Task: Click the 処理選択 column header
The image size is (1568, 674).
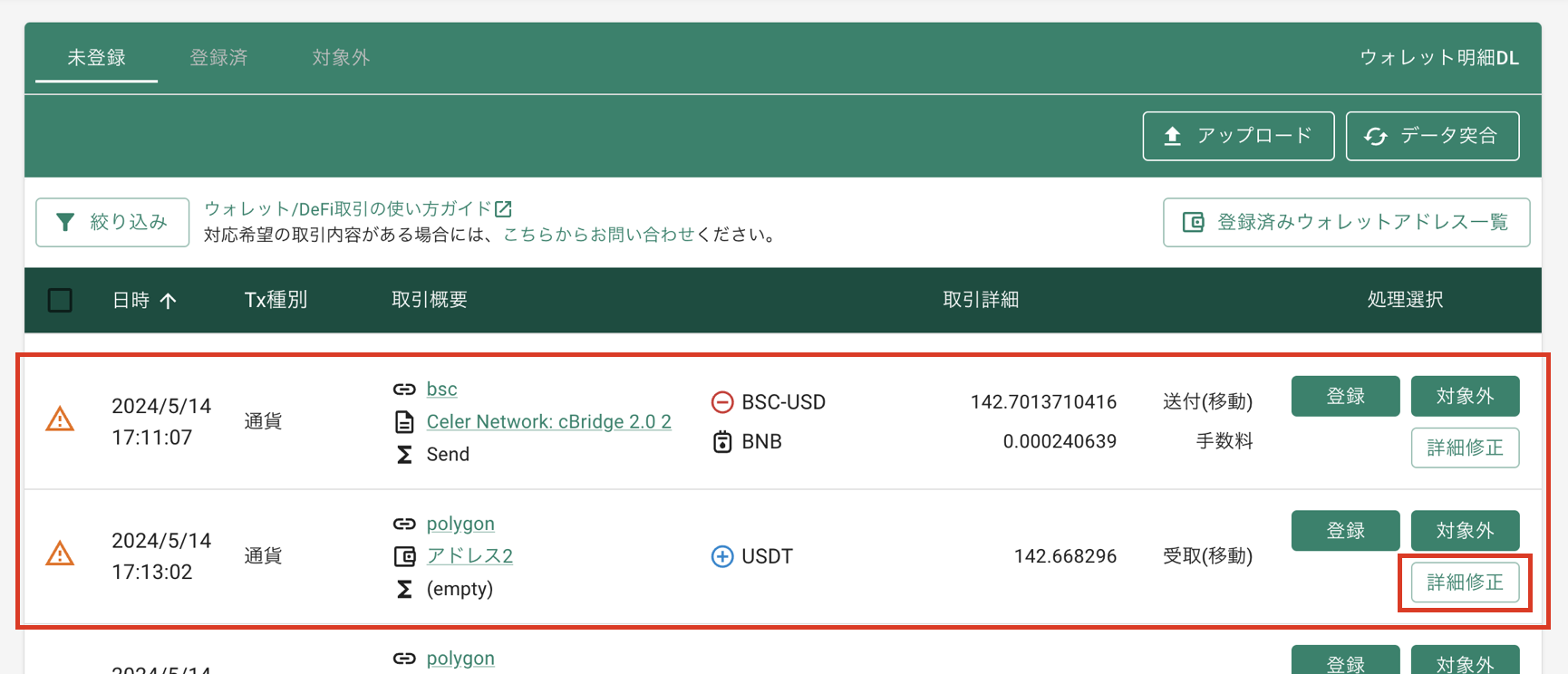Action: point(1405,300)
